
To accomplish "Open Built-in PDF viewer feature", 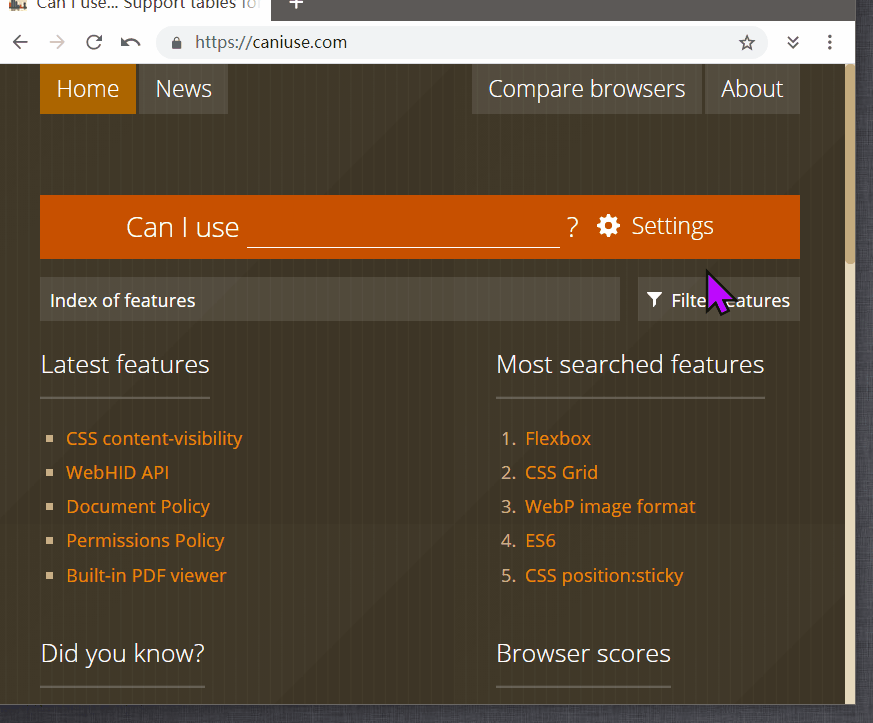I will (146, 576).
